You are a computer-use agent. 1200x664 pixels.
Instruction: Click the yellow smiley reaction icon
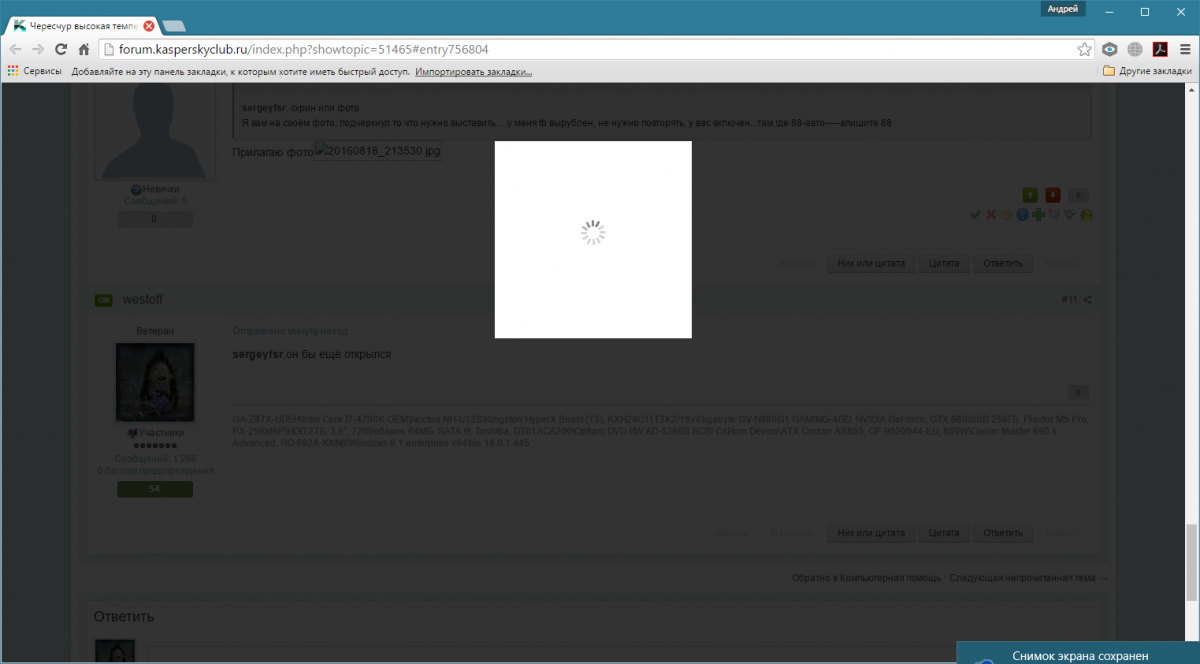1007,214
